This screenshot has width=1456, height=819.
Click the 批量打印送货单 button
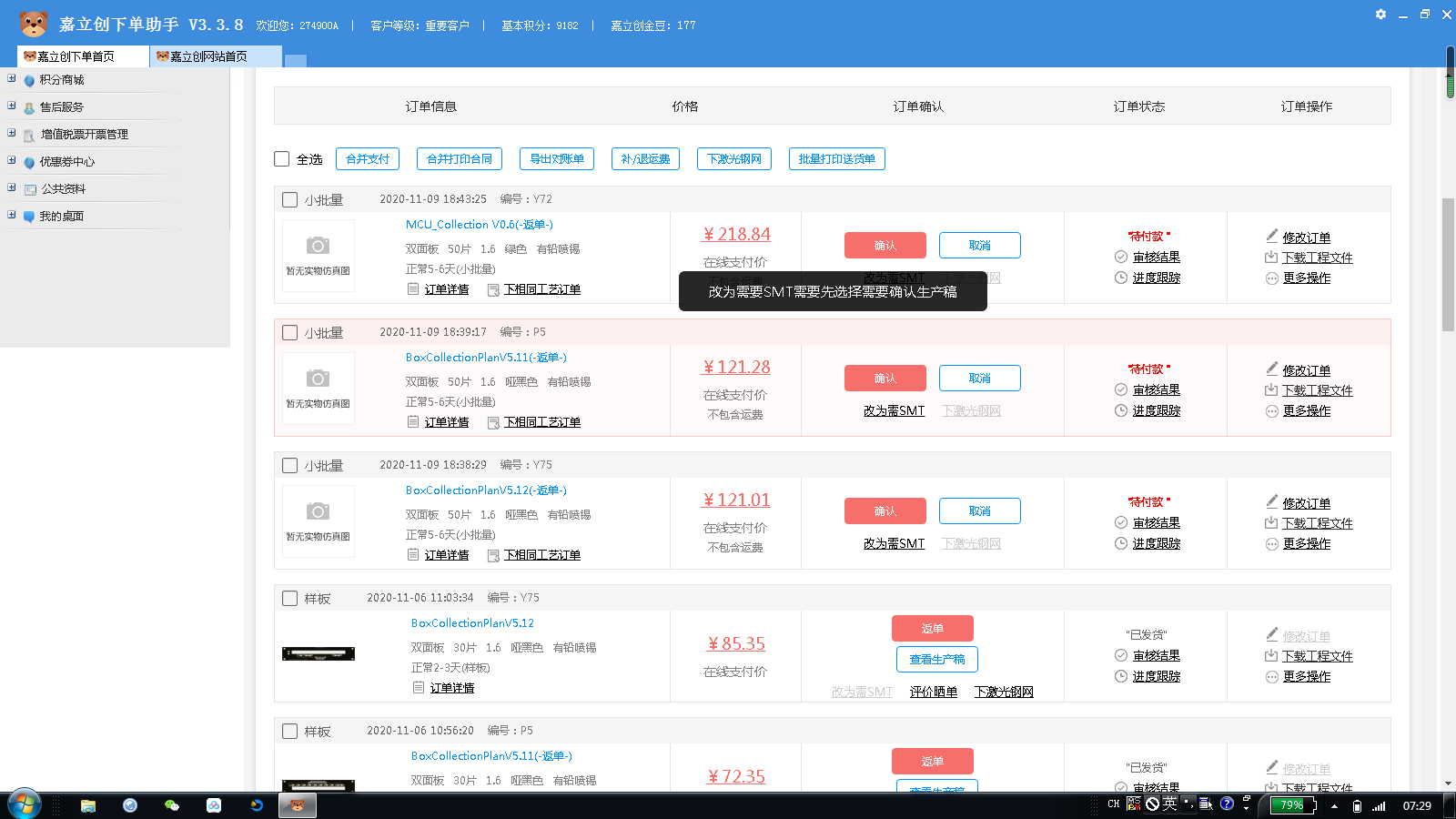pos(837,158)
